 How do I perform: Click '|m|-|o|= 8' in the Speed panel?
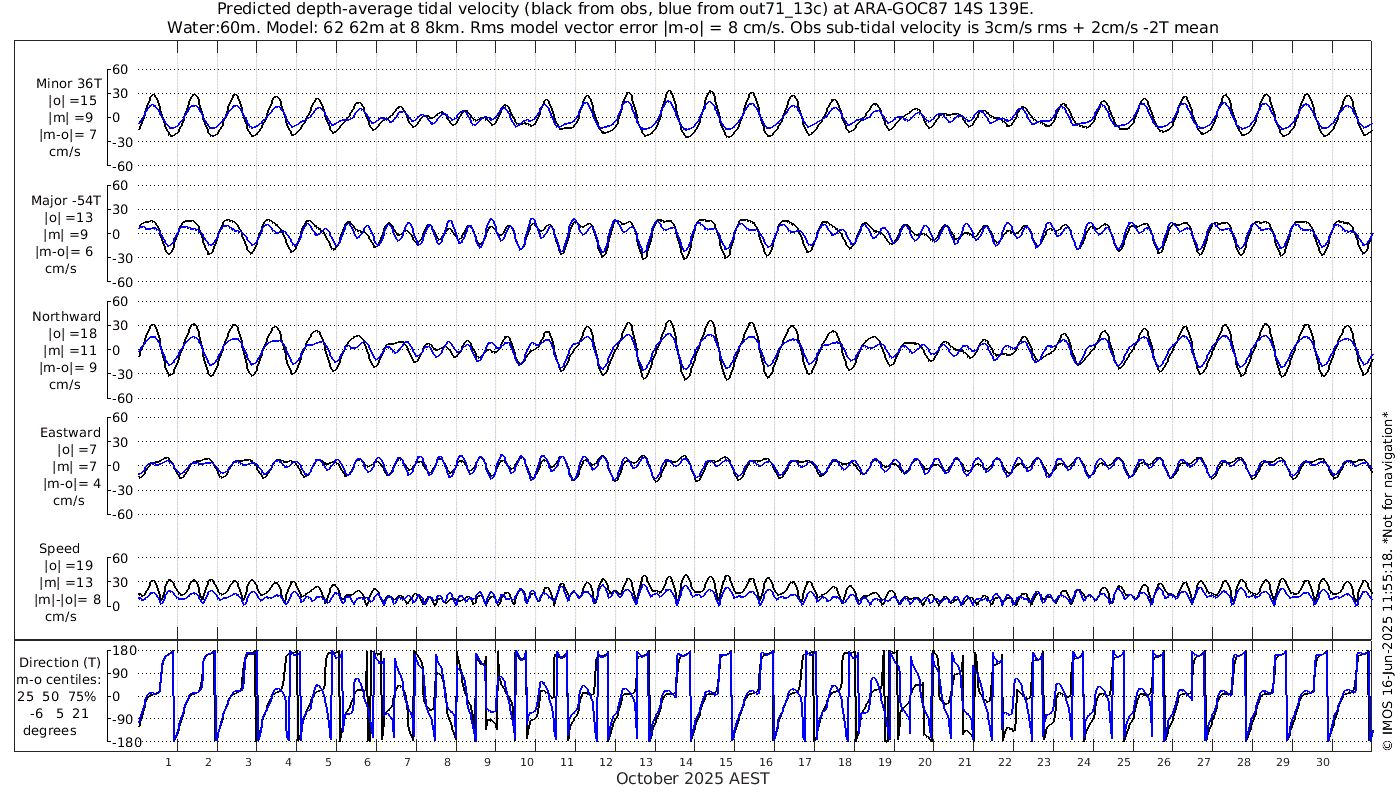point(68,599)
